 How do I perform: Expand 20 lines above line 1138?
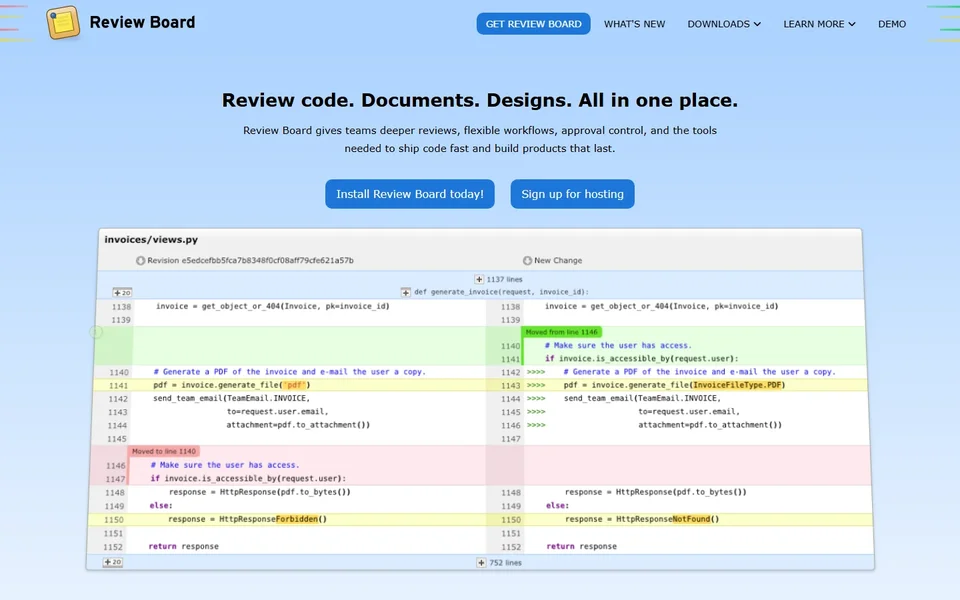122,293
